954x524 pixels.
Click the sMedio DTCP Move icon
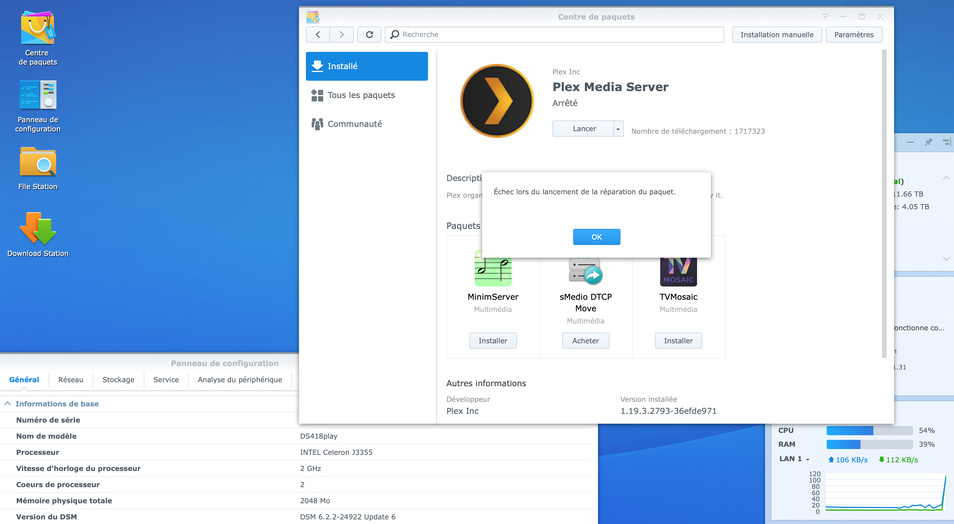585,271
